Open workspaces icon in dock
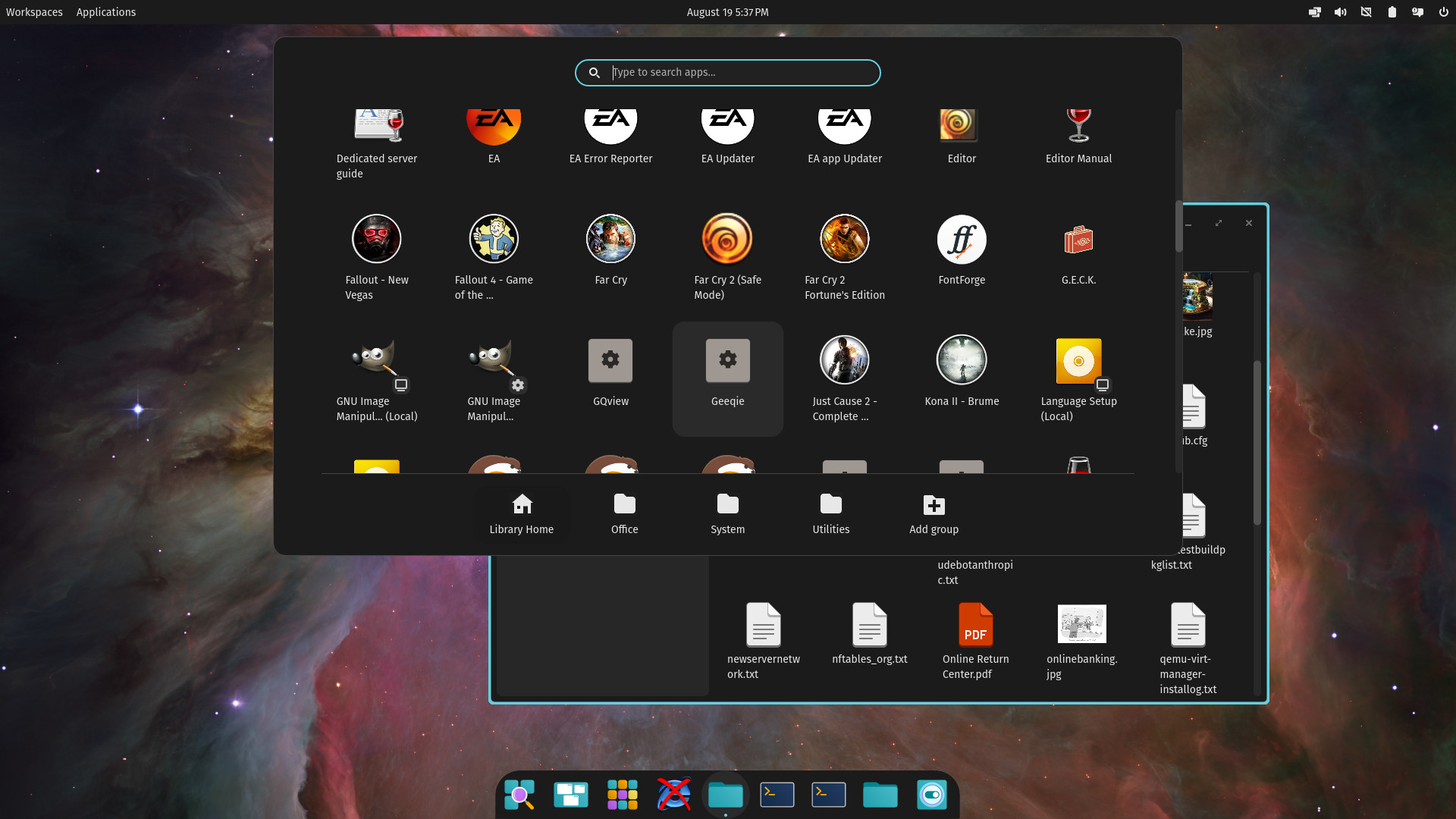 tap(571, 795)
